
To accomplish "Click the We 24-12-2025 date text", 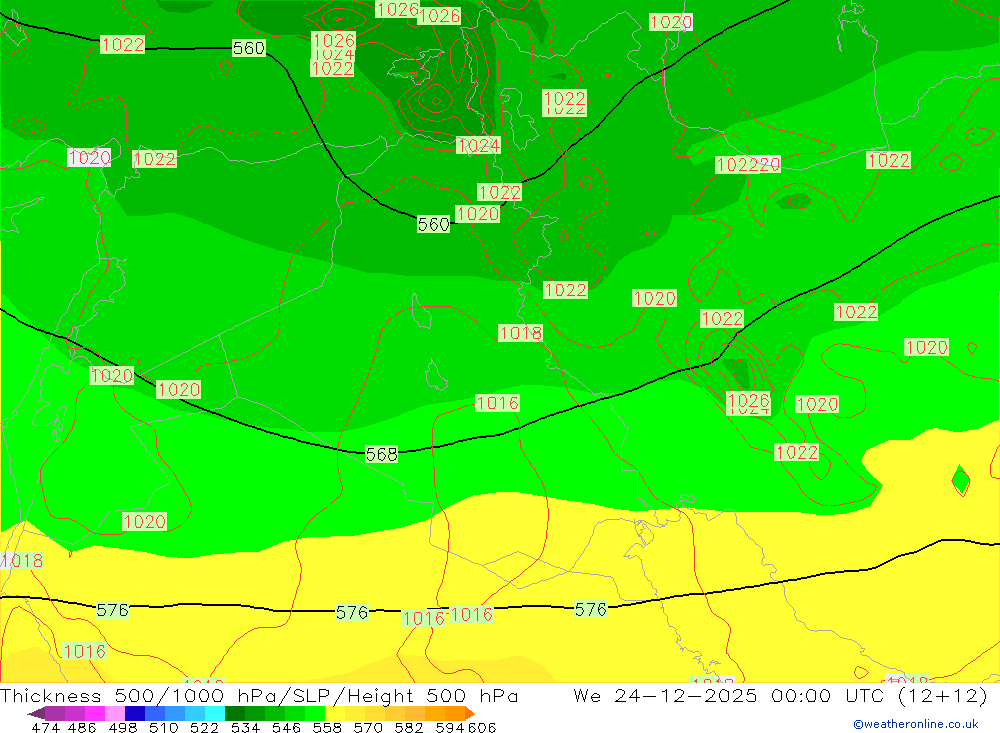I will pyautogui.click(x=665, y=695).
